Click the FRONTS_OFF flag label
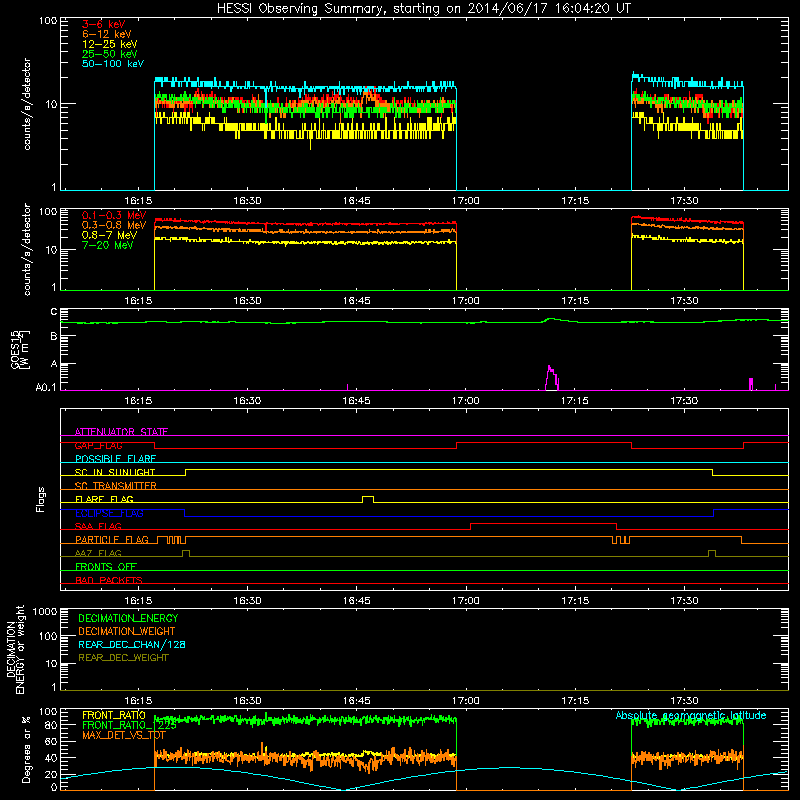 pos(106,567)
